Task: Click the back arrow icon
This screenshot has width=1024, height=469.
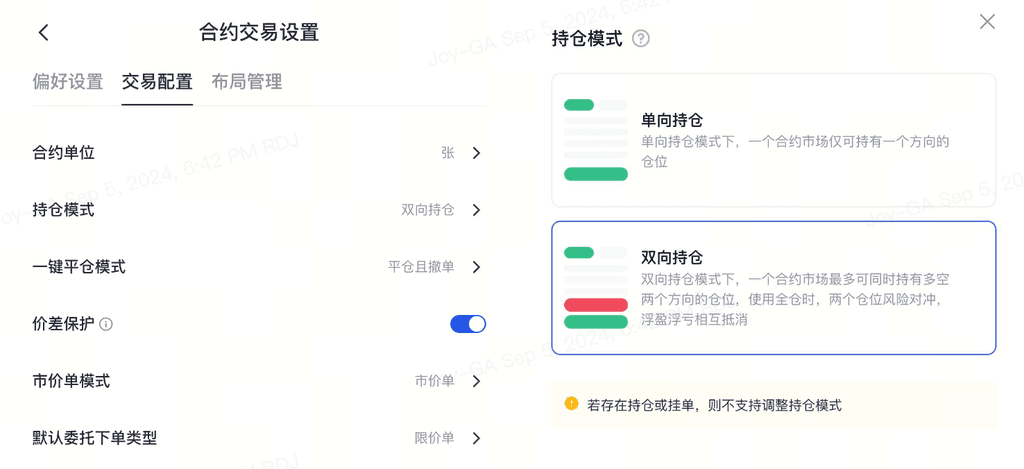Action: pyautogui.click(x=43, y=32)
